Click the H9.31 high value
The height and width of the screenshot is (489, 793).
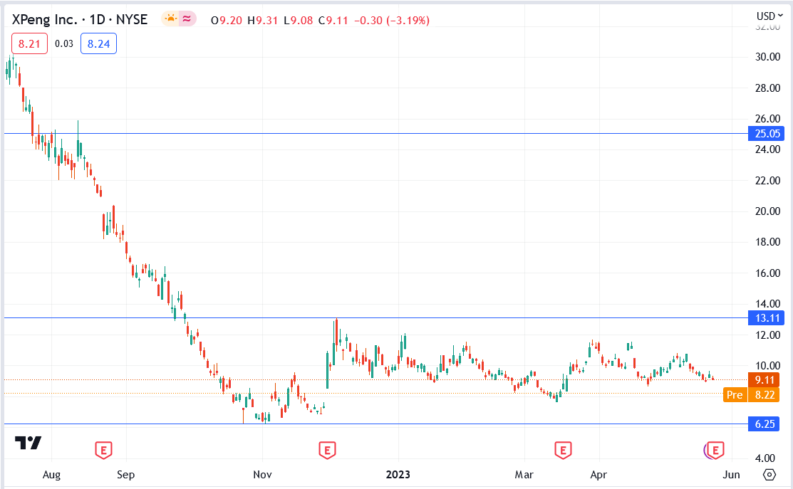[x=262, y=21]
